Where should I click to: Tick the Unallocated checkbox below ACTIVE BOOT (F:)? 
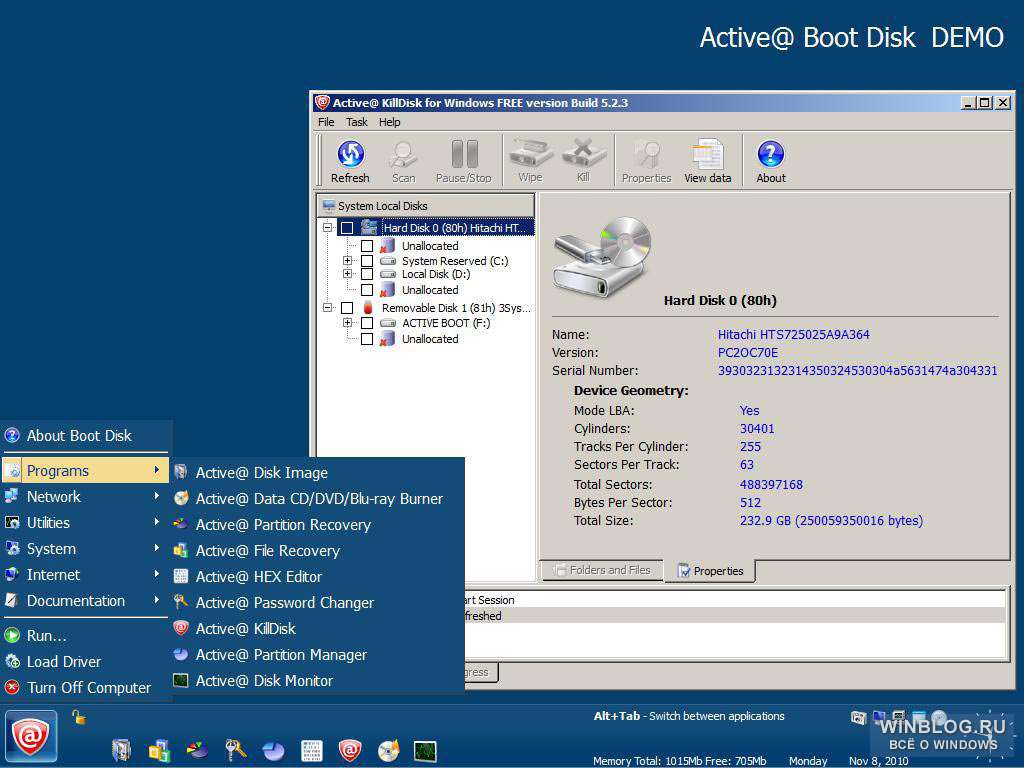367,339
